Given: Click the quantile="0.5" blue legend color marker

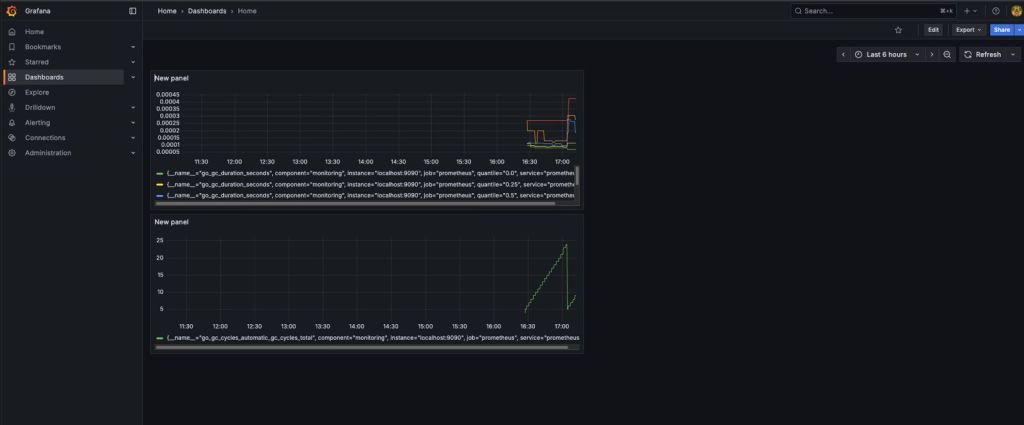Looking at the screenshot, I should click(x=160, y=196).
